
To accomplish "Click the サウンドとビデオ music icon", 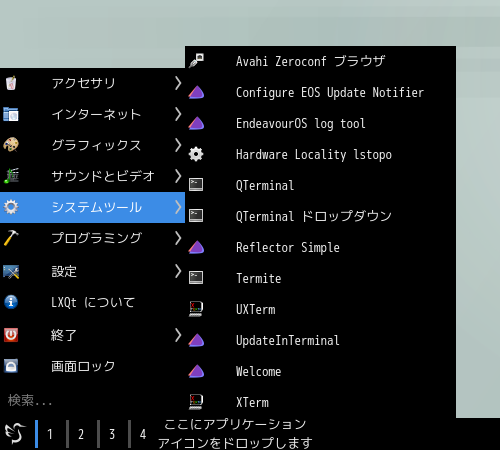I will click(11, 176).
